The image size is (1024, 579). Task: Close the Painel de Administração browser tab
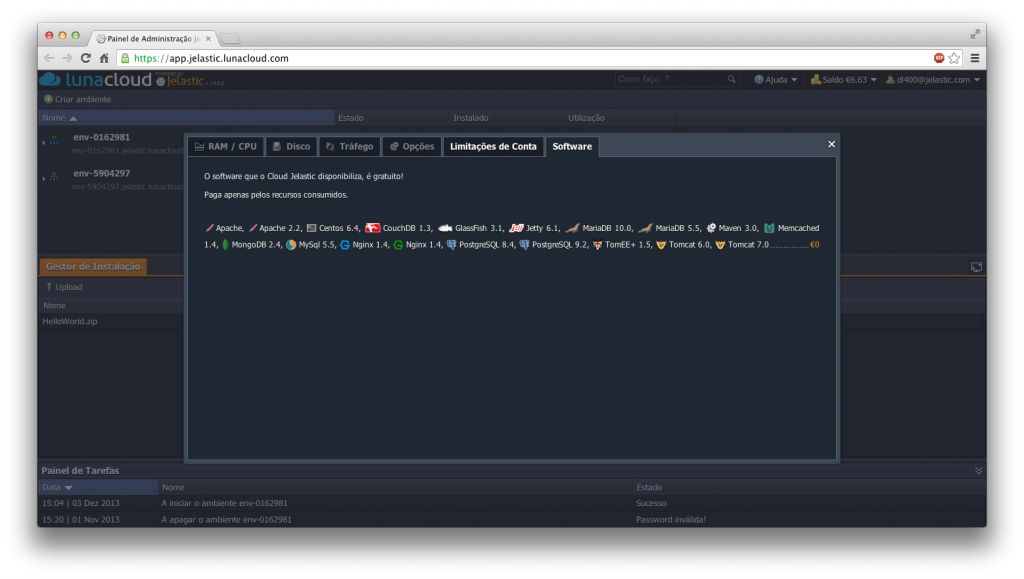click(x=208, y=39)
